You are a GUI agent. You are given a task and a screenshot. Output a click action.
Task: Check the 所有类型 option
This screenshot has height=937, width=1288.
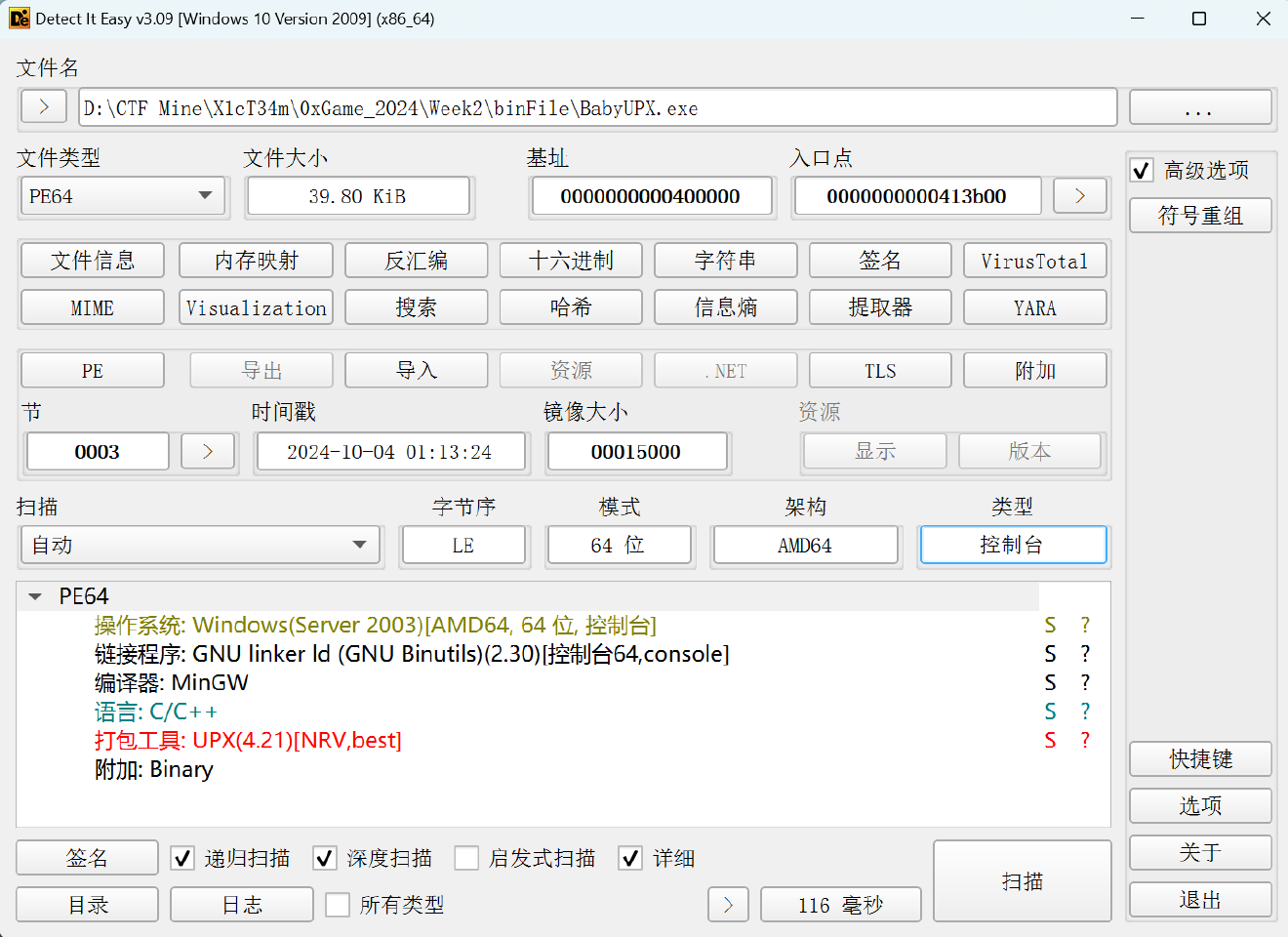tap(337, 904)
